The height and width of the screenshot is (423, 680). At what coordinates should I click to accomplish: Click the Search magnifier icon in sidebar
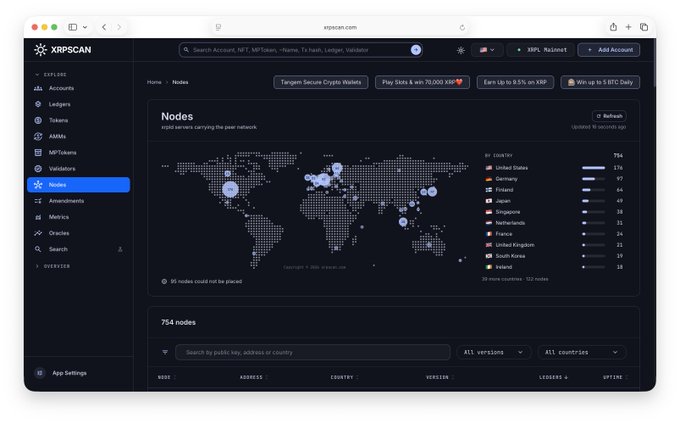38,249
